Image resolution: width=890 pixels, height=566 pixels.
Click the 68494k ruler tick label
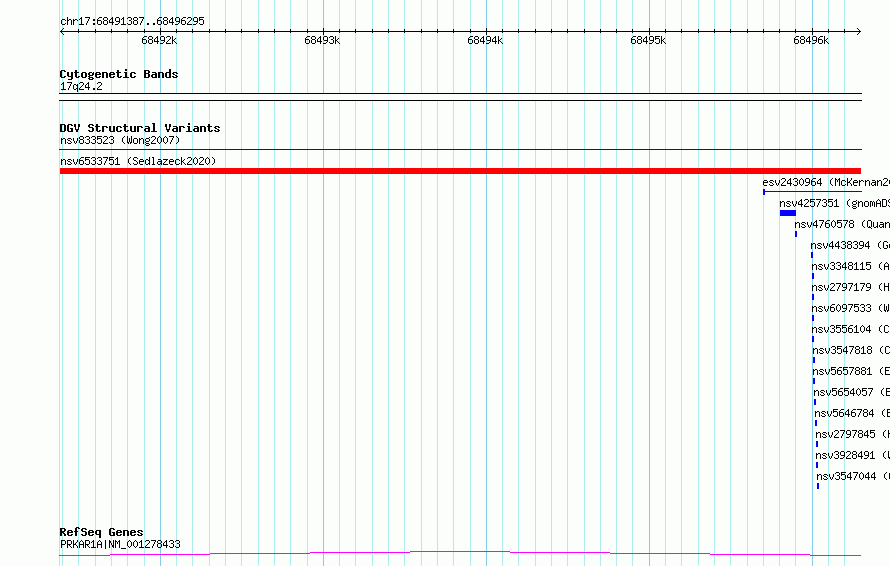tap(485, 40)
